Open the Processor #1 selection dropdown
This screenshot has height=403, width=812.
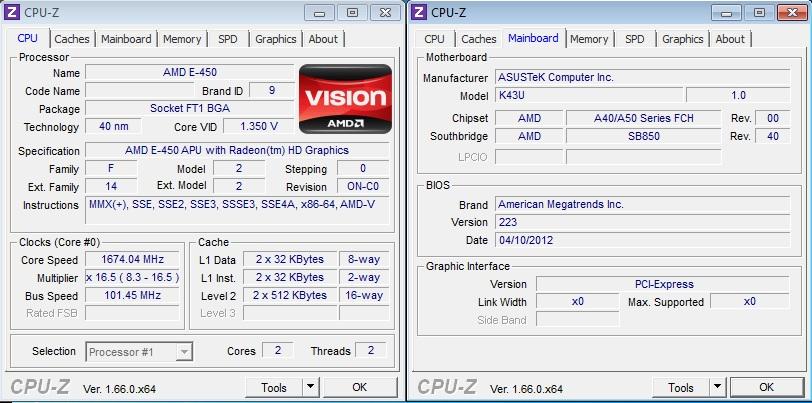click(x=139, y=352)
